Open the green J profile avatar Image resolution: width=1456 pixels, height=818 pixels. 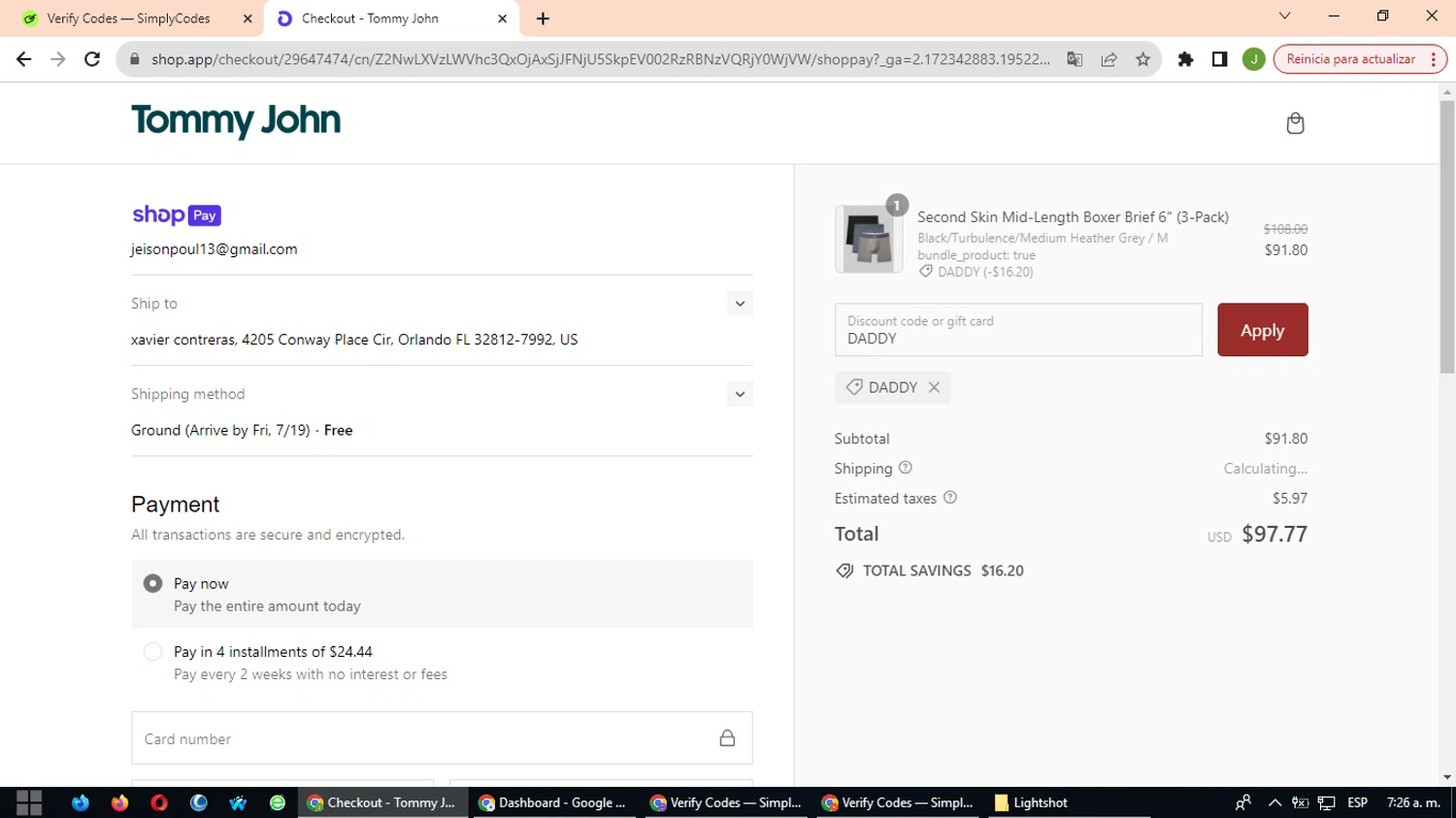(1254, 59)
